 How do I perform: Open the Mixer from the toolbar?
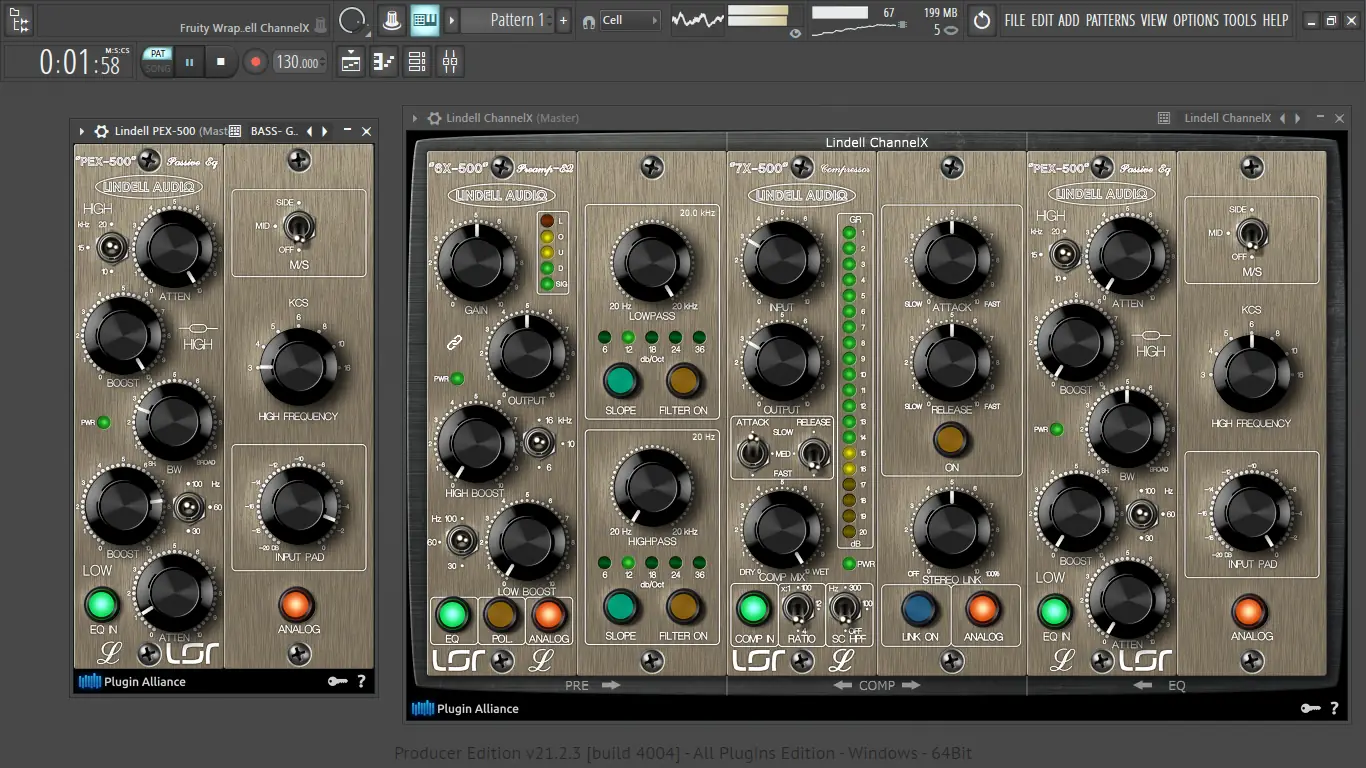[x=449, y=61]
